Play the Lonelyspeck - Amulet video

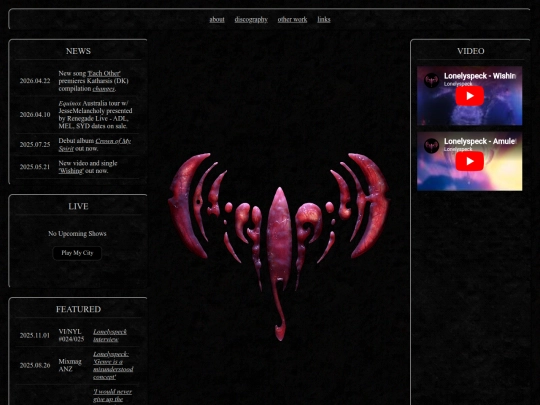pos(470,161)
